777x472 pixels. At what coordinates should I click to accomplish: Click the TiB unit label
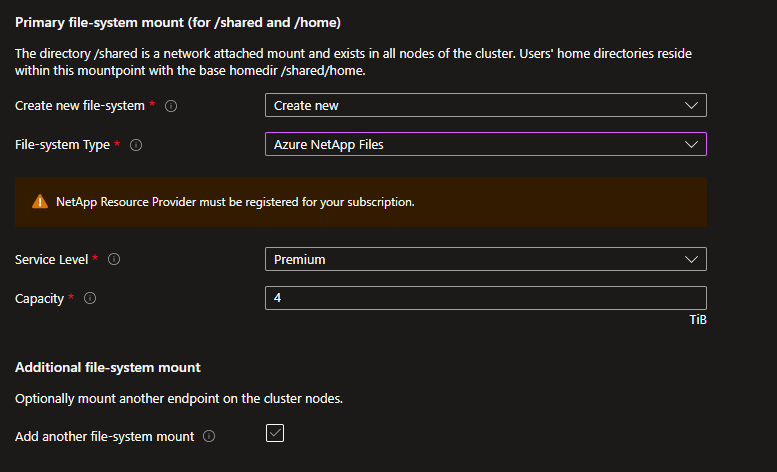tap(697, 320)
